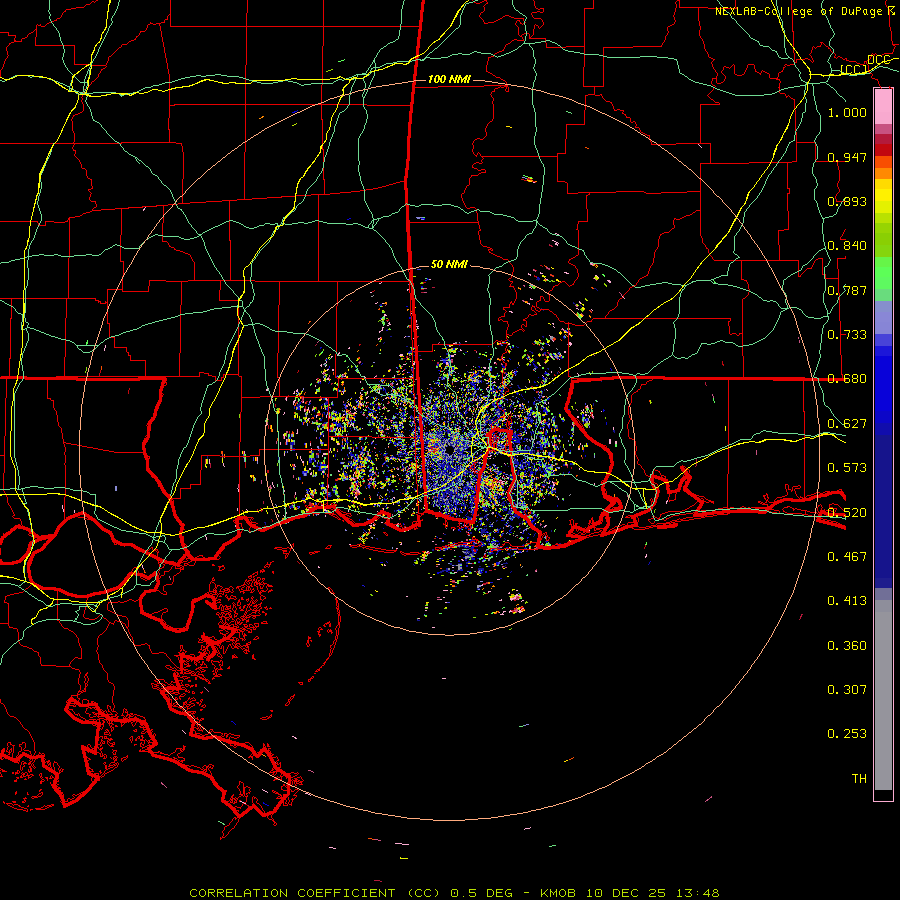The height and width of the screenshot is (900, 900).
Task: Click the KMOB radar site marker at the rings' center
Action: click(x=449, y=449)
